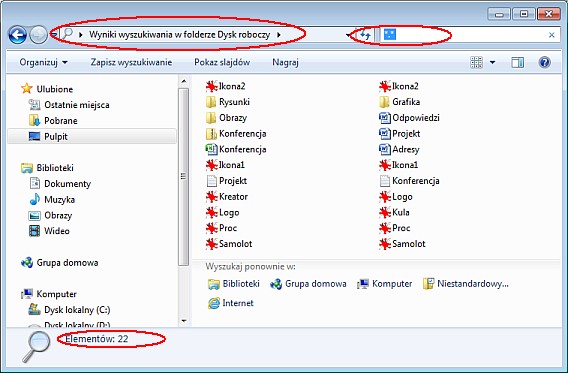
Task: Select Biblioteki in the navigation pane
Action: point(47,168)
